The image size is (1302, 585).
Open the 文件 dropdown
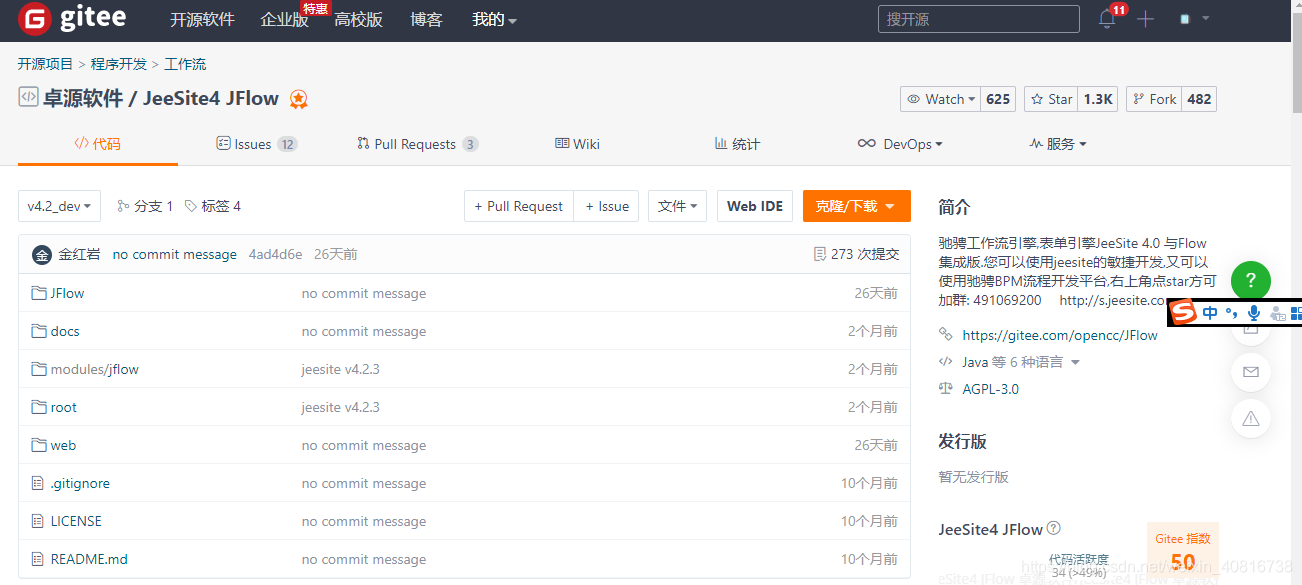point(678,206)
